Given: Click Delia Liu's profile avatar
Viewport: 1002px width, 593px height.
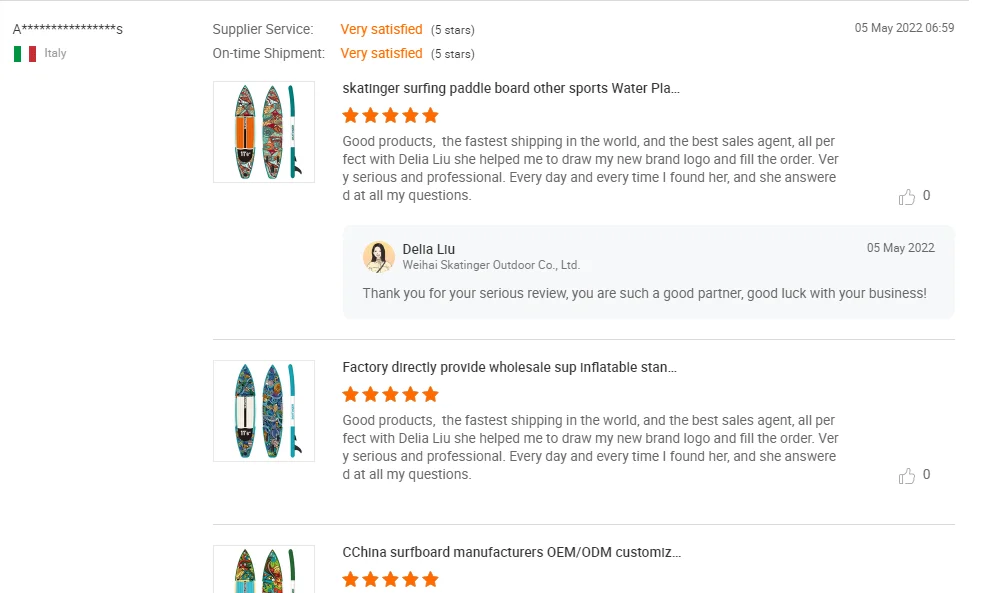Looking at the screenshot, I should [378, 257].
